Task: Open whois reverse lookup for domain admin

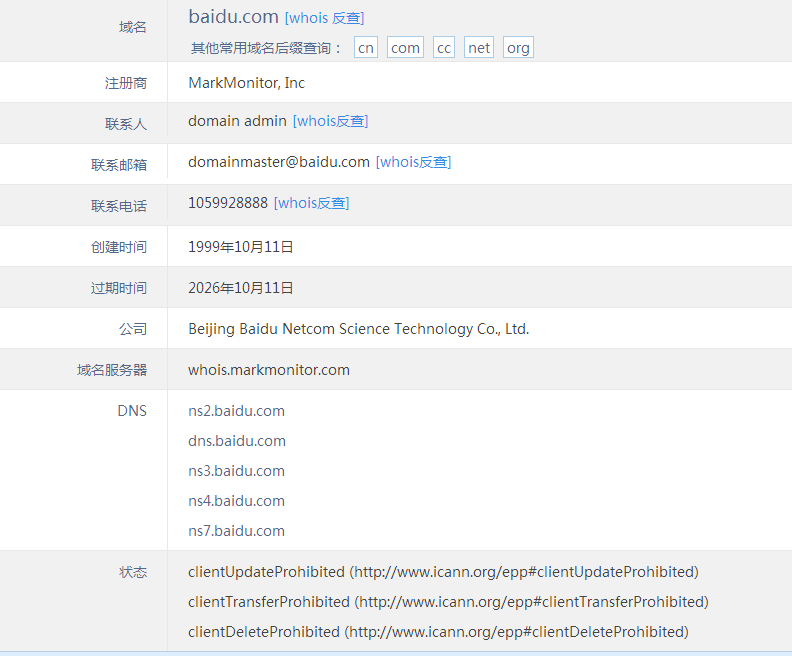Action: [x=330, y=121]
